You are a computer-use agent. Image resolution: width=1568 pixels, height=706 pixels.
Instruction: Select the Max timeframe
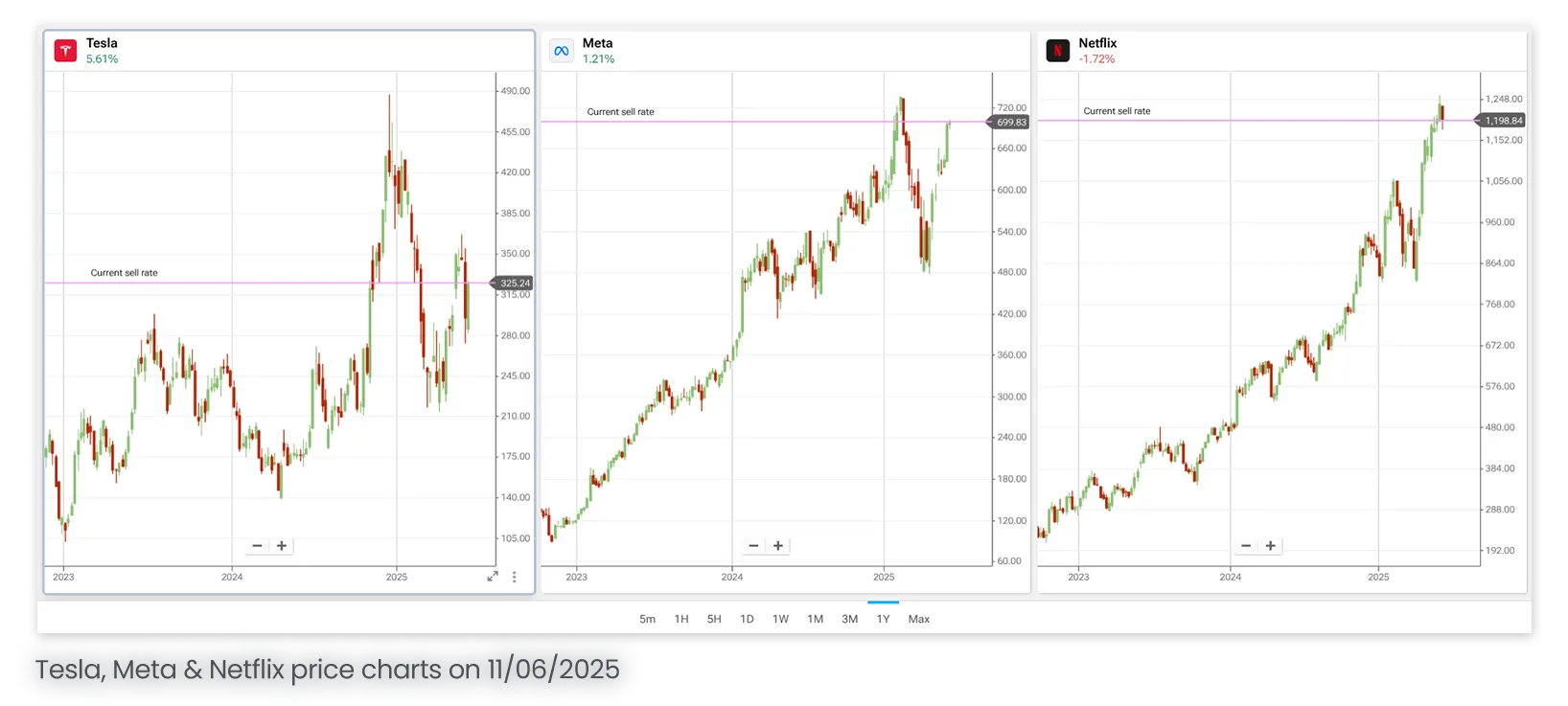point(919,619)
